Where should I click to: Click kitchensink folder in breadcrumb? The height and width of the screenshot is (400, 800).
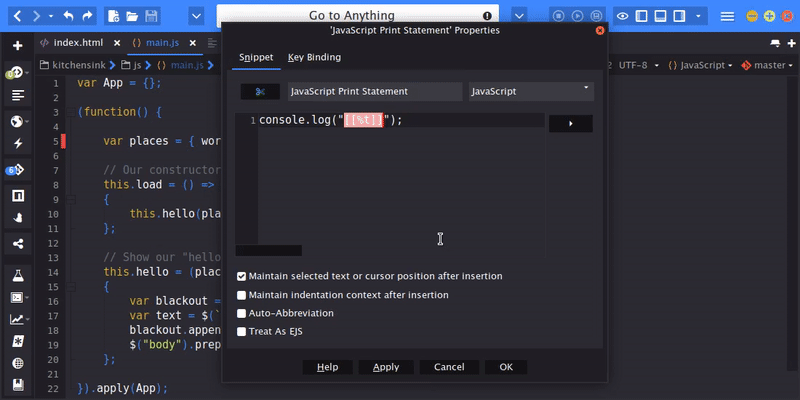(71, 65)
